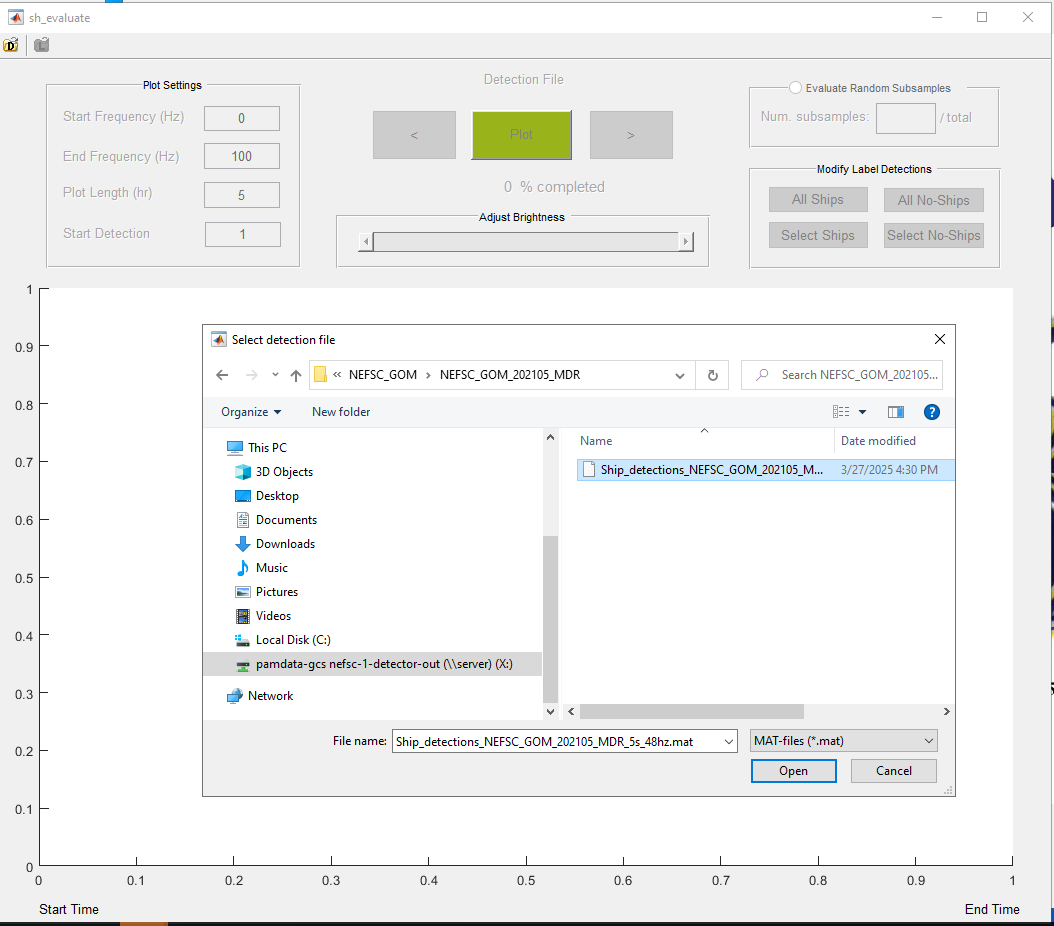The image size is (1054, 926).
Task: Cancel the file selection dialog
Action: 893,771
